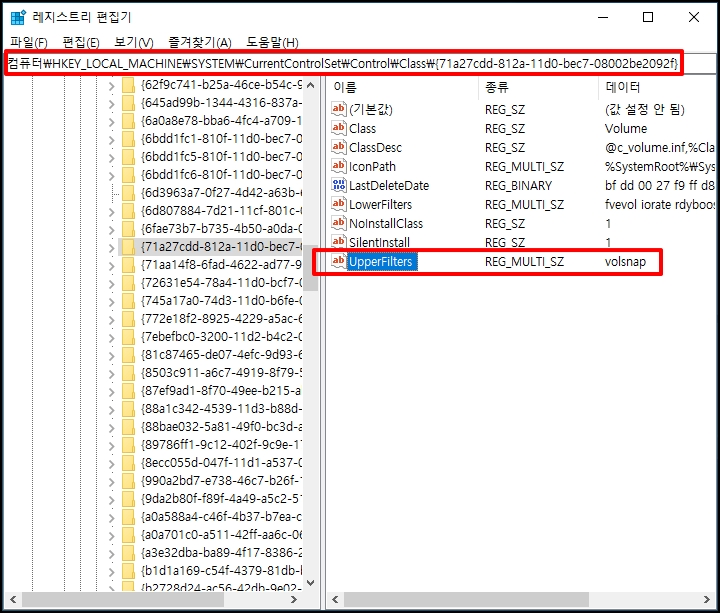Click the folder icon of {6a0a8e78-bba6 key
The height and width of the screenshot is (613, 720).
click(x=129, y=121)
